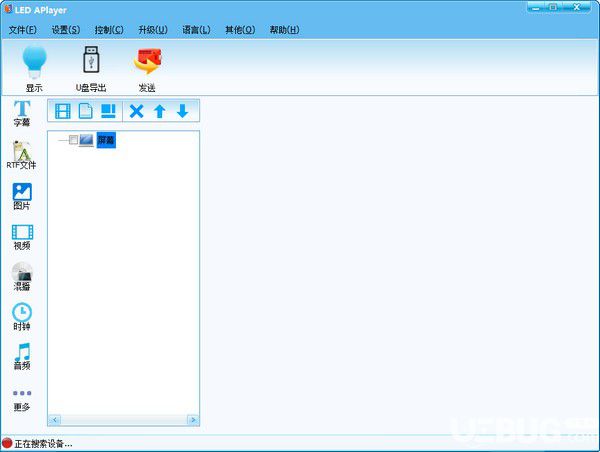Open the 语言(L) menu
This screenshot has height=452, width=600.
196,30
